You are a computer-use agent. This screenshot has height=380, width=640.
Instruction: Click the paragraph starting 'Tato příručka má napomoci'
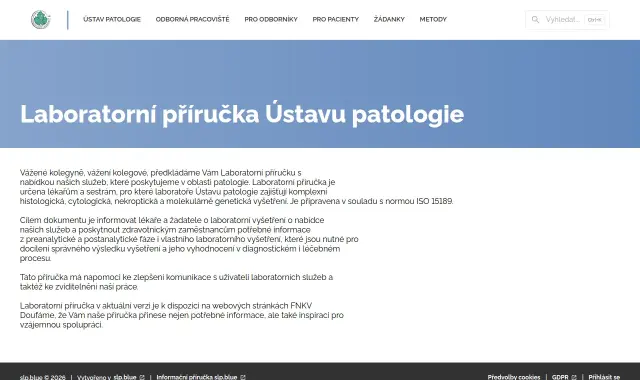tap(176, 282)
